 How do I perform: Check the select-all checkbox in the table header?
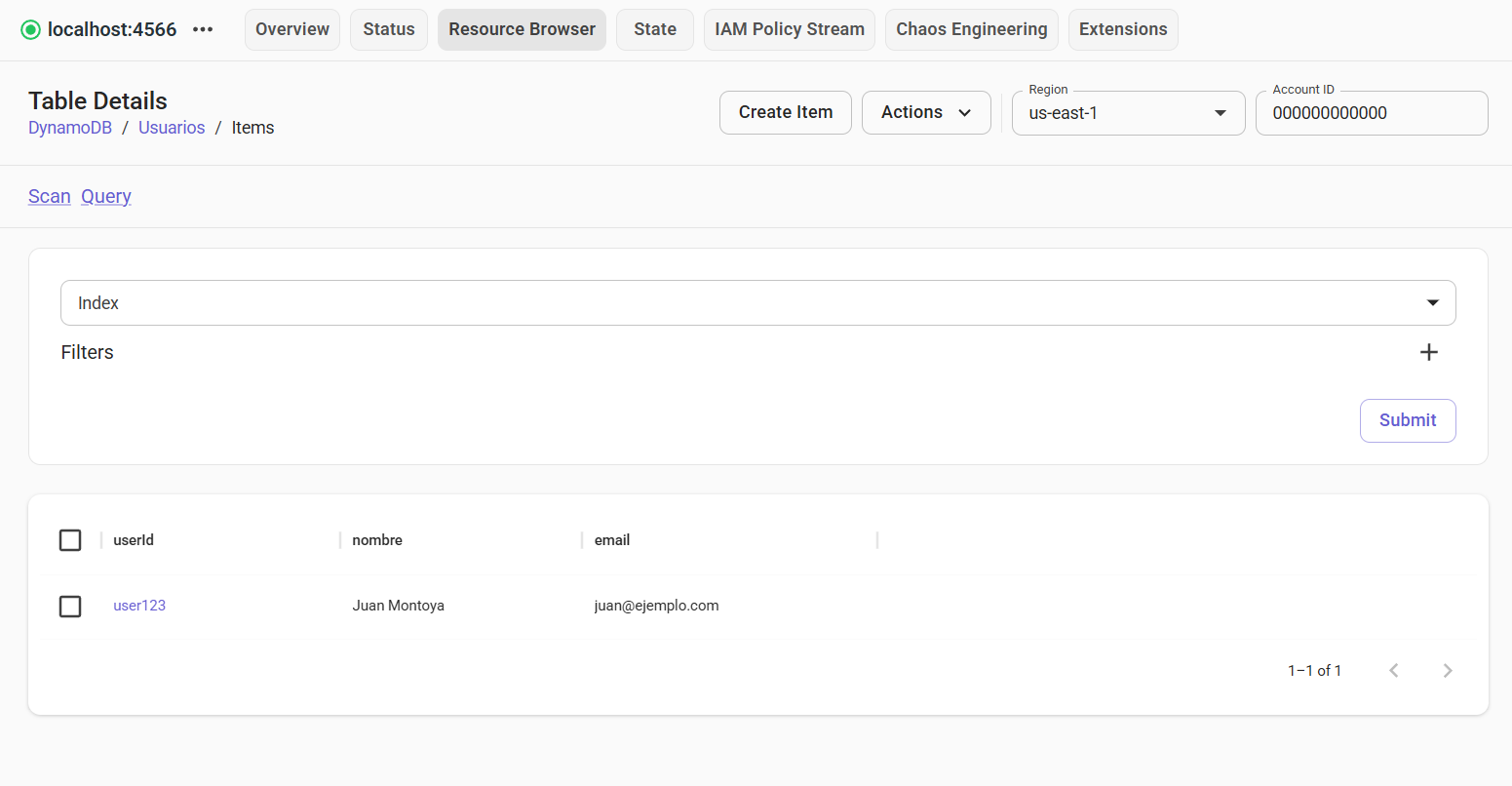point(70,539)
